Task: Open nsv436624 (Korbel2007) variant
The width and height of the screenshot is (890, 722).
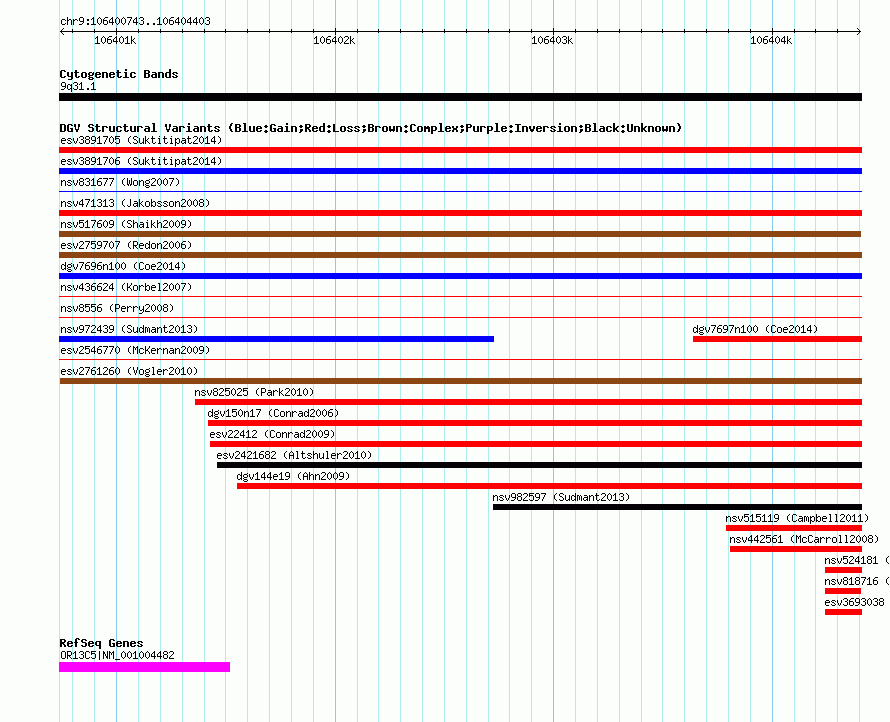Action: (126, 287)
